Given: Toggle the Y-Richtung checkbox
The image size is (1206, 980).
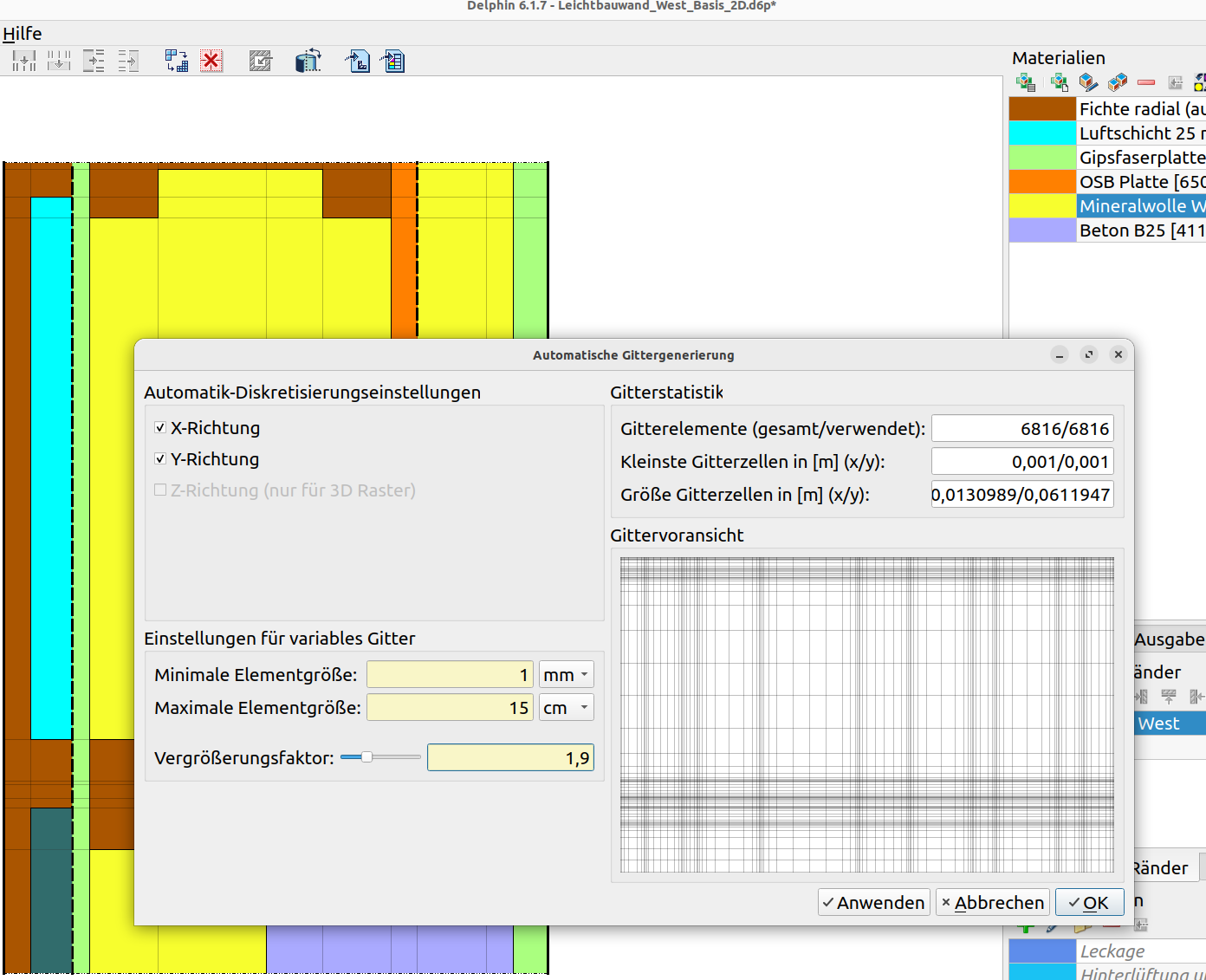Looking at the screenshot, I should [160, 458].
